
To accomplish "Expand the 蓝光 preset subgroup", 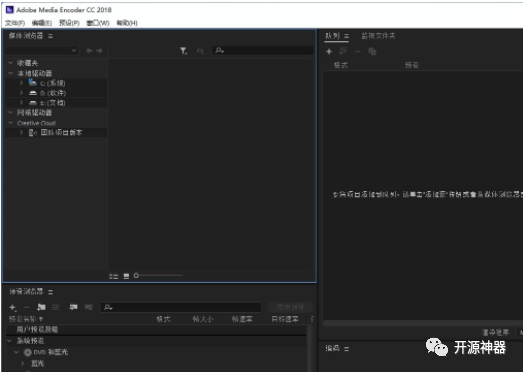I will (x=23, y=363).
